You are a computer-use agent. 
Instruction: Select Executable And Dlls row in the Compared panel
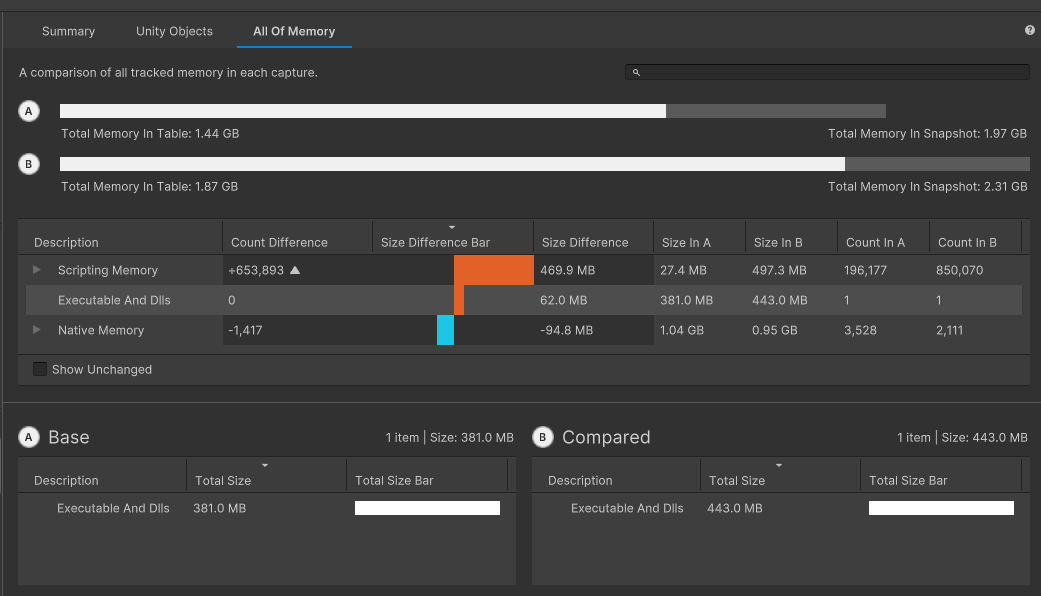(x=627, y=508)
